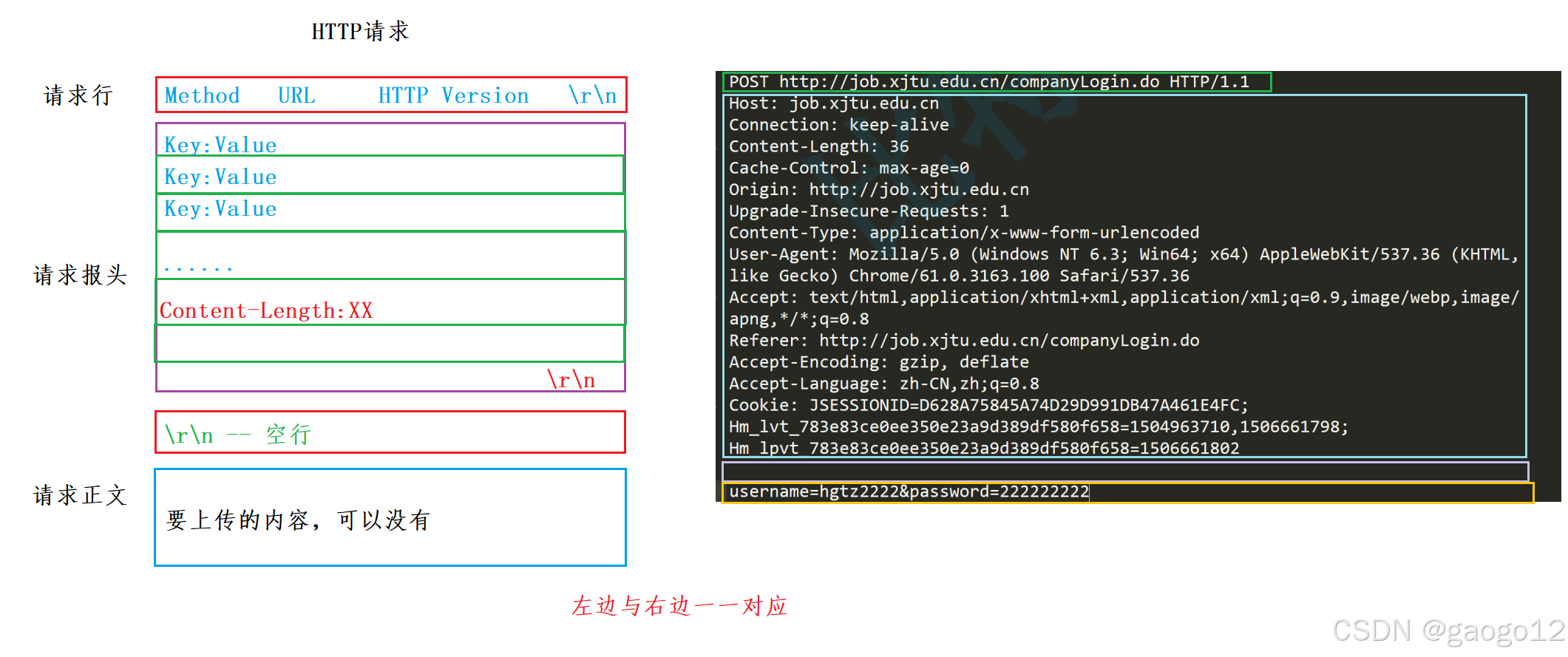Image resolution: width=1568 pixels, height=657 pixels.
Task: Click the 'Cookie: JSESSIONID=' line
Action: (989, 405)
